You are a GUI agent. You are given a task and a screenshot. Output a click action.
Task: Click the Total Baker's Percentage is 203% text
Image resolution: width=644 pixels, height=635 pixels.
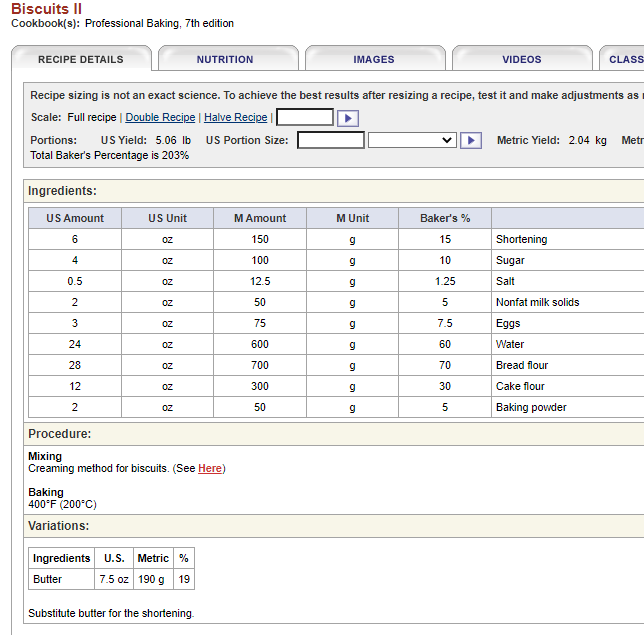(x=110, y=155)
